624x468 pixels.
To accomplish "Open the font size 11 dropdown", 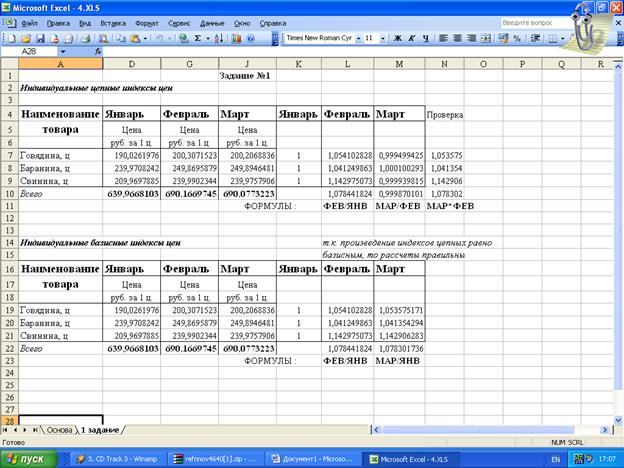I will coord(384,38).
